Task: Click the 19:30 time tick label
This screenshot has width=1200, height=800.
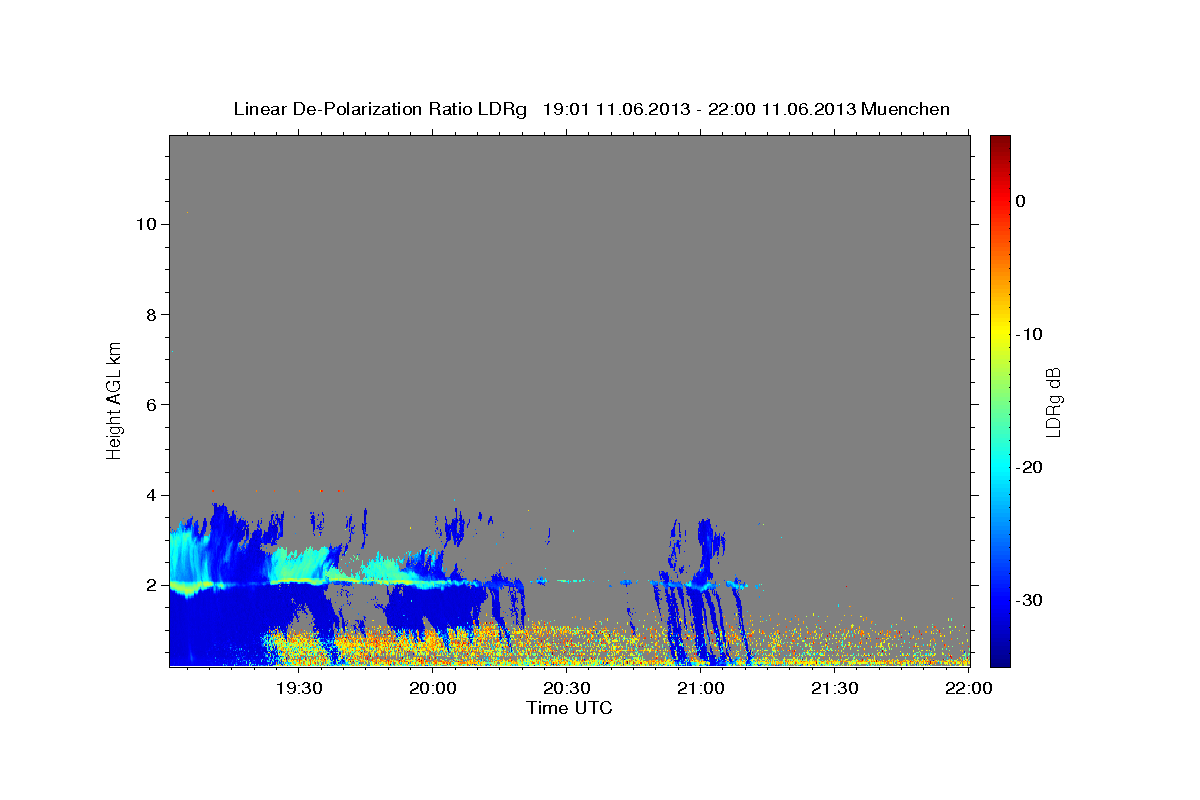Action: pos(298,688)
